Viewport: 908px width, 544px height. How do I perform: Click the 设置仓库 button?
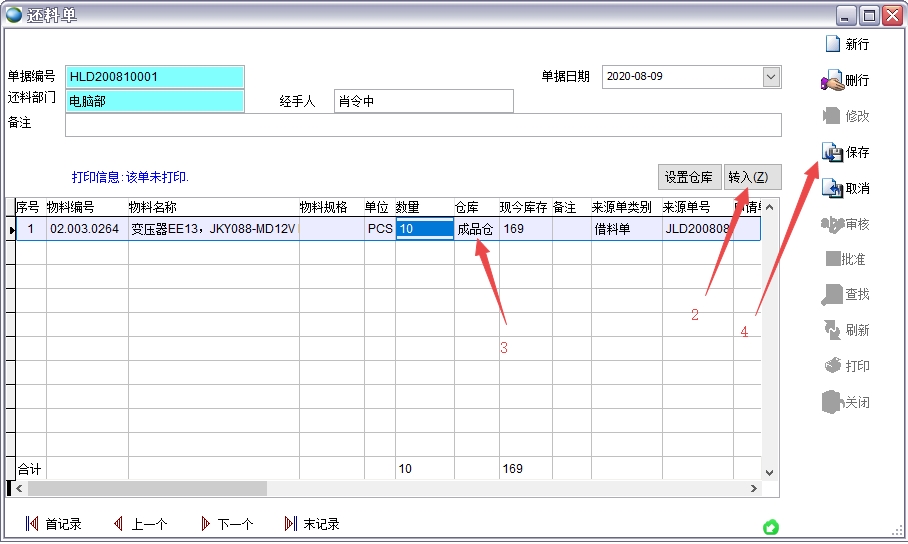688,177
